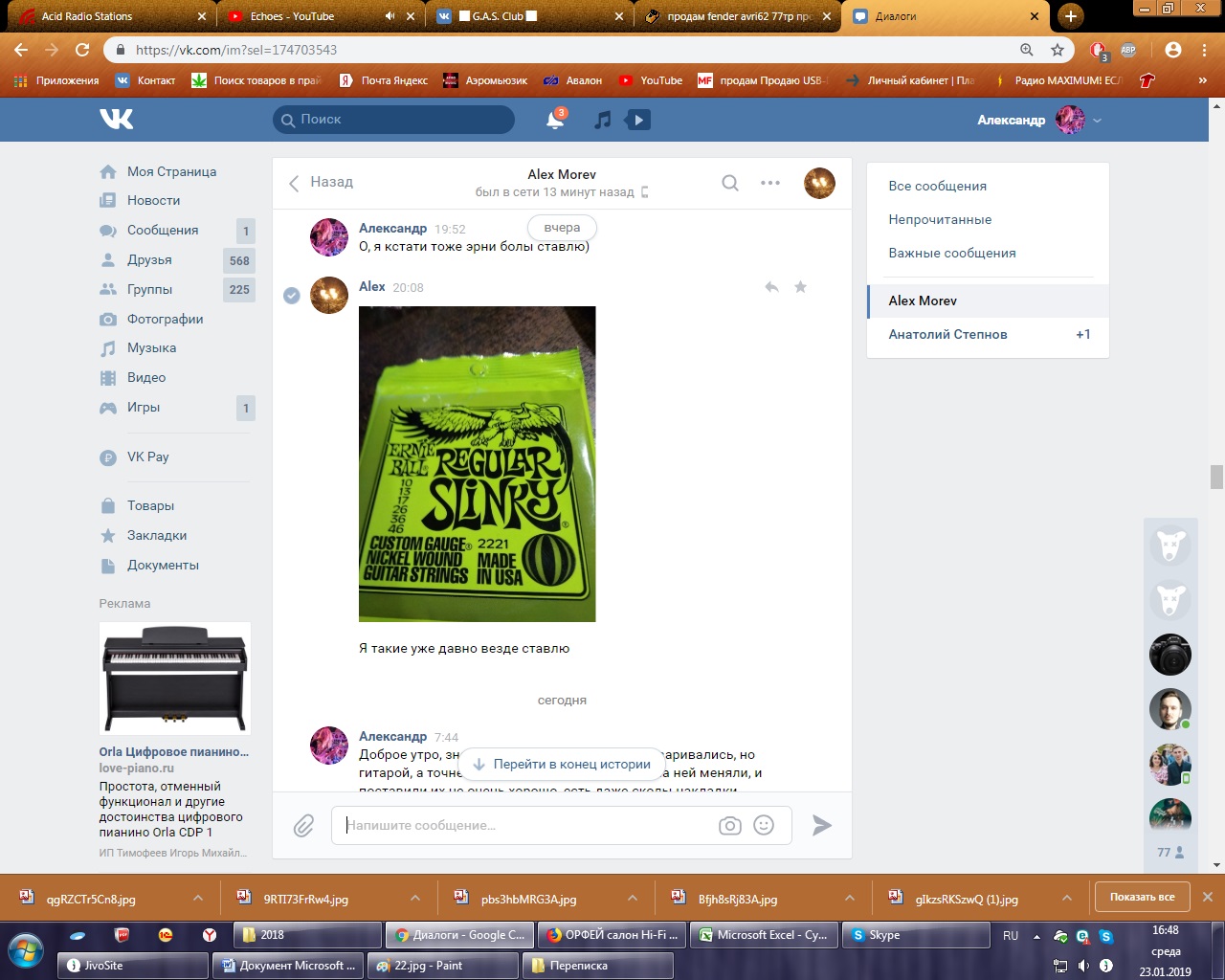Open a new browser tab
Image resolution: width=1225 pixels, height=980 pixels.
pyautogui.click(x=1070, y=16)
